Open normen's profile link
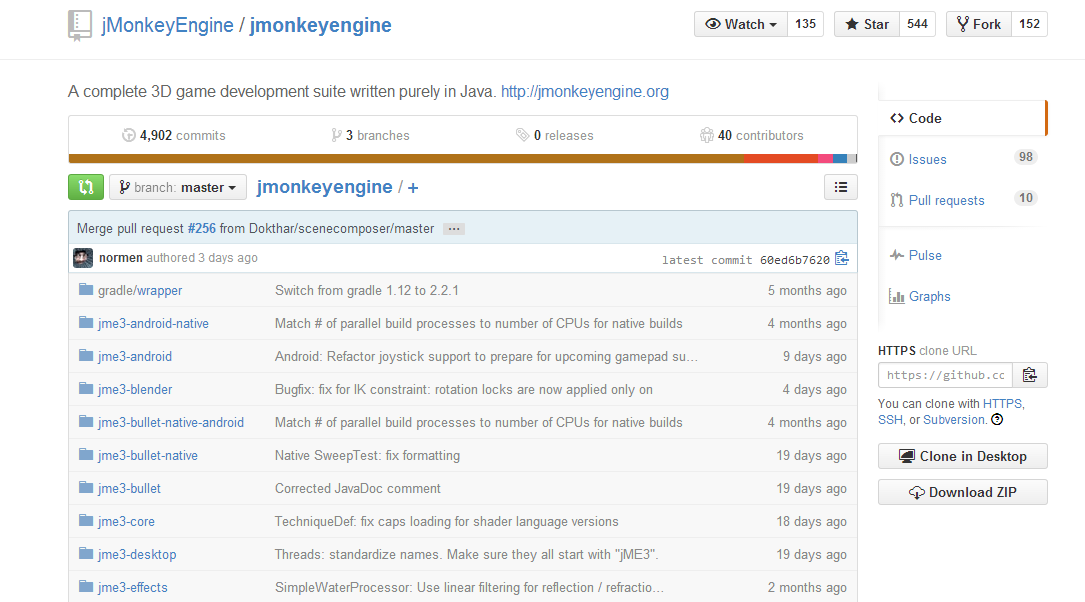Screen dimensions: 1085x602 120,257
